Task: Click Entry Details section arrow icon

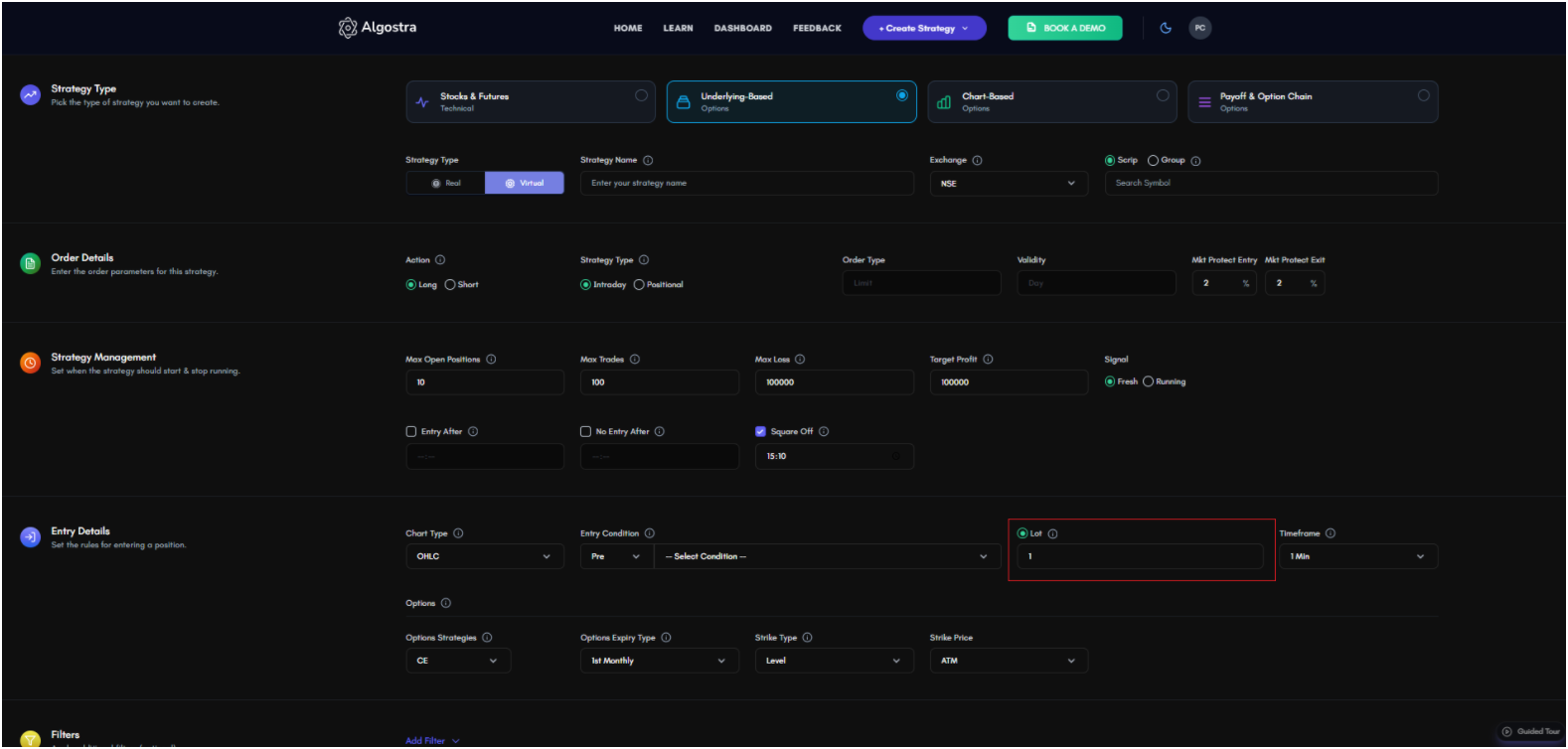Action: pyautogui.click(x=30, y=536)
